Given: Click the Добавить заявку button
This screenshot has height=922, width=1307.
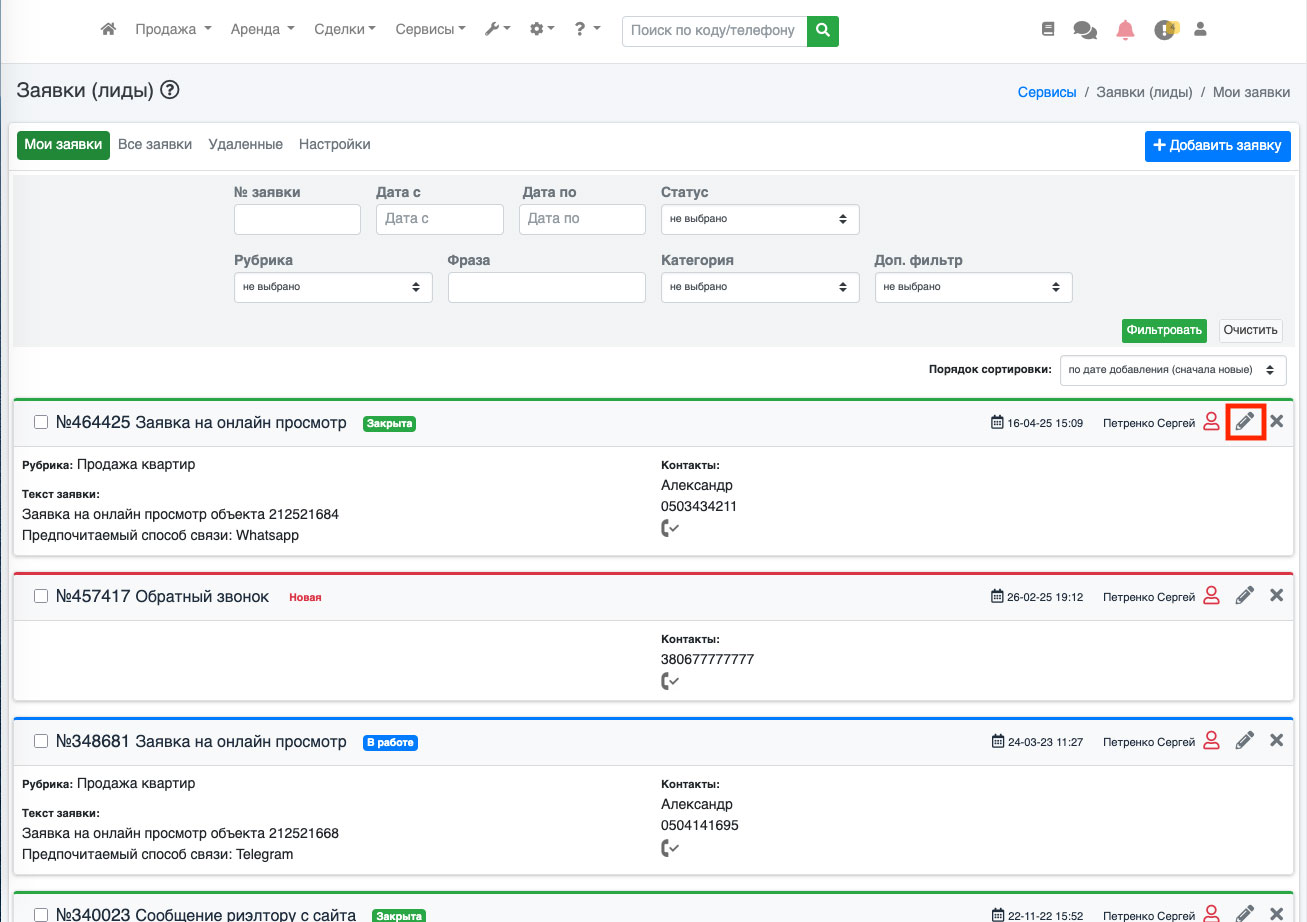Looking at the screenshot, I should point(1217,146).
